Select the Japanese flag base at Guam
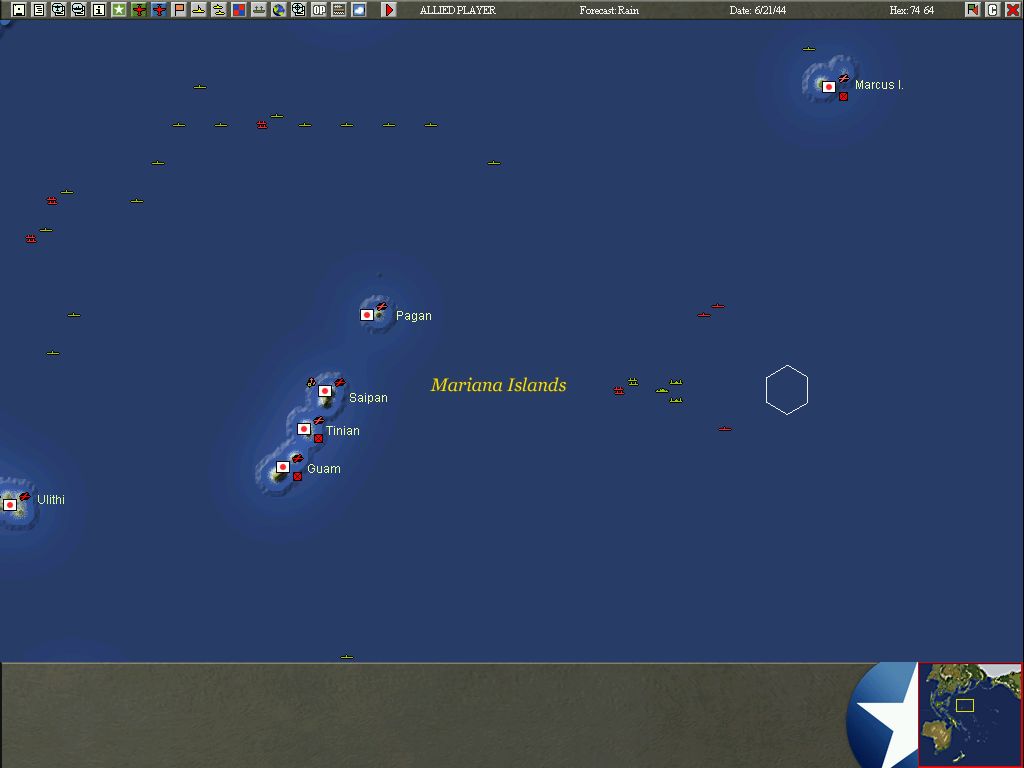The image size is (1024, 768). point(283,467)
